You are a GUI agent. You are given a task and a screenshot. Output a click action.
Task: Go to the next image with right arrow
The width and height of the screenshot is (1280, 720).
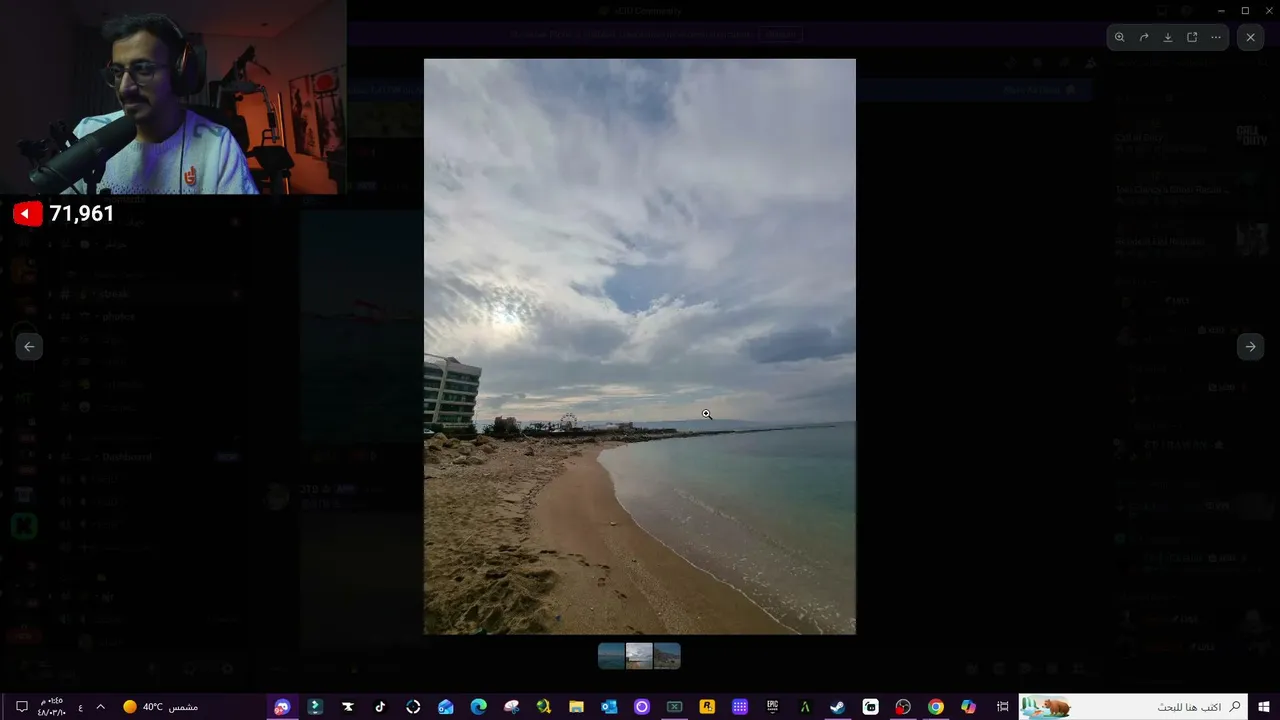tap(1250, 346)
